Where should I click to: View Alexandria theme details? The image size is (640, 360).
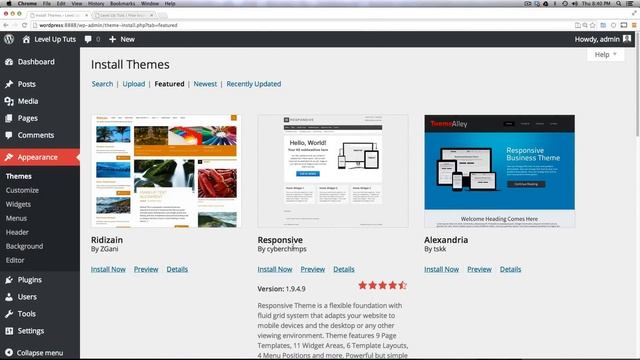pos(510,269)
